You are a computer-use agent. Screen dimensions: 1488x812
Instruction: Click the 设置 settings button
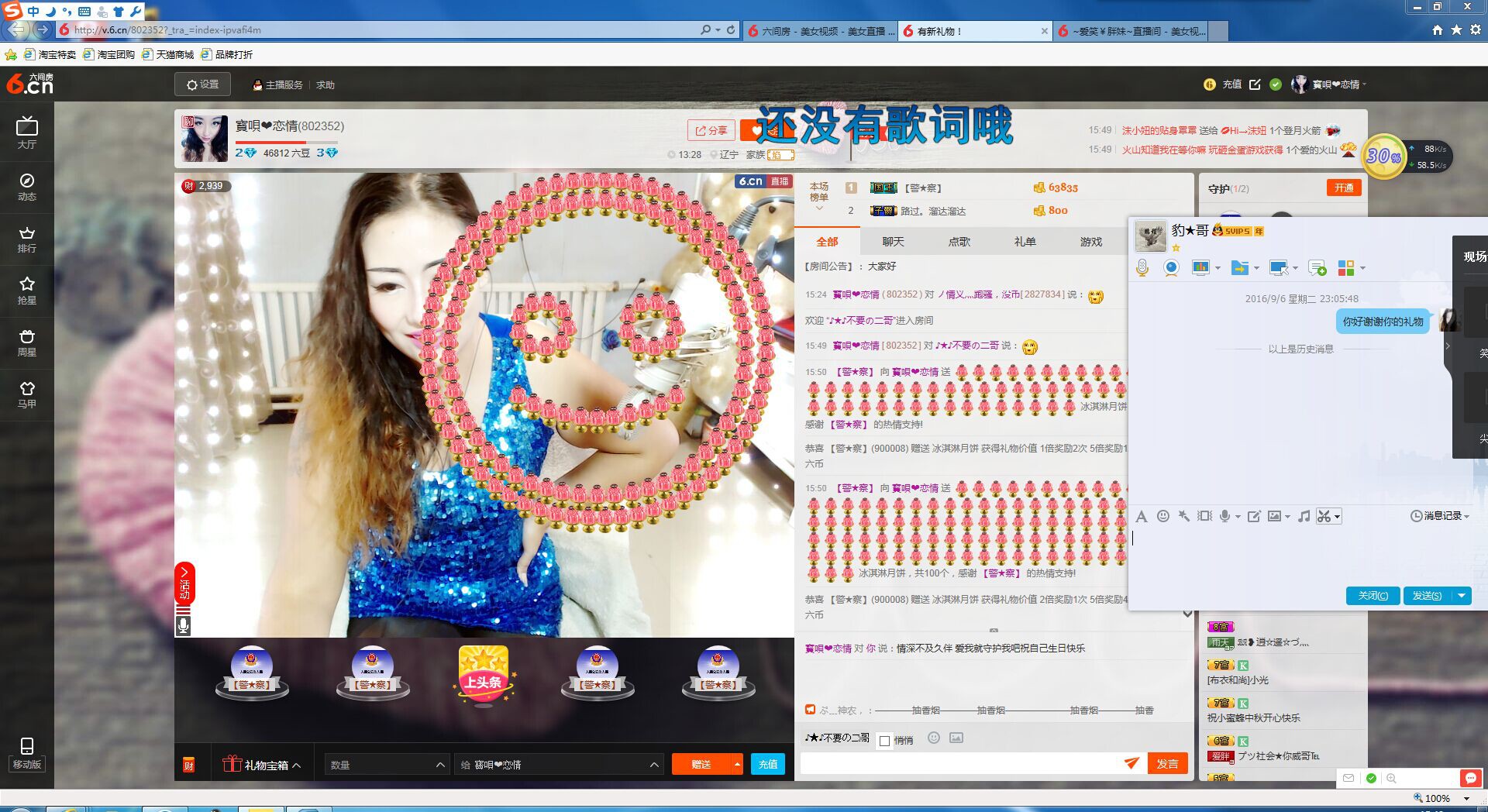coord(202,84)
